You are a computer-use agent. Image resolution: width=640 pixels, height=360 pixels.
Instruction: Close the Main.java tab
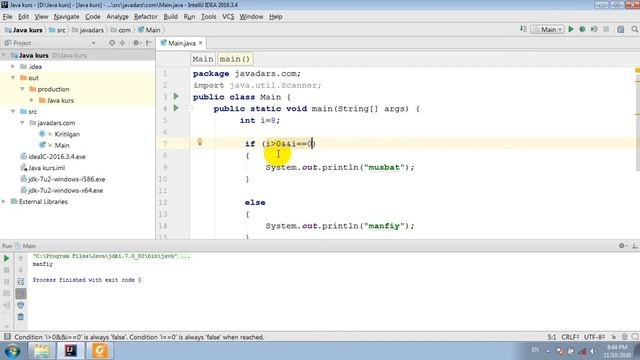click(200, 43)
